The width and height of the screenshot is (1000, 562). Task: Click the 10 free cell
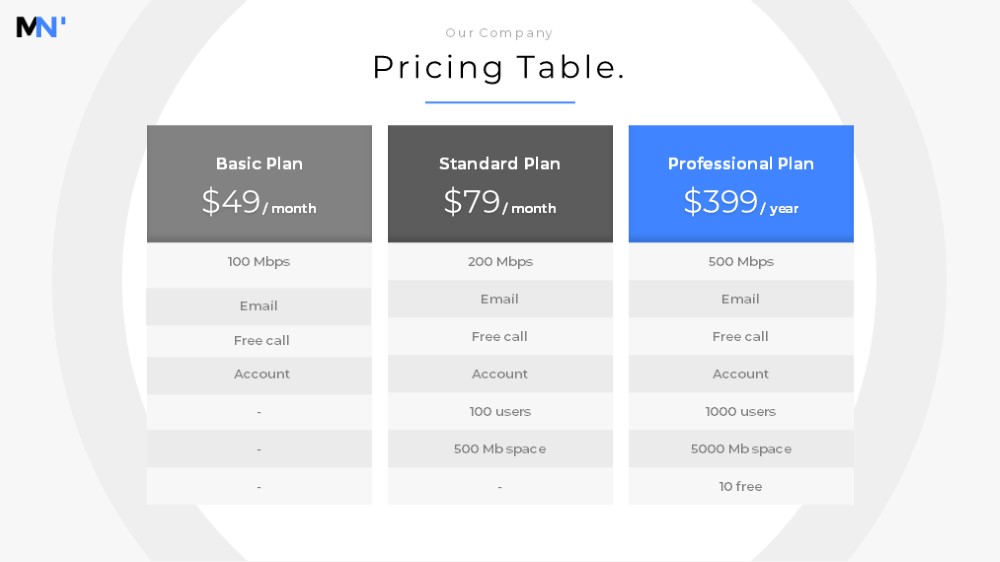click(741, 486)
